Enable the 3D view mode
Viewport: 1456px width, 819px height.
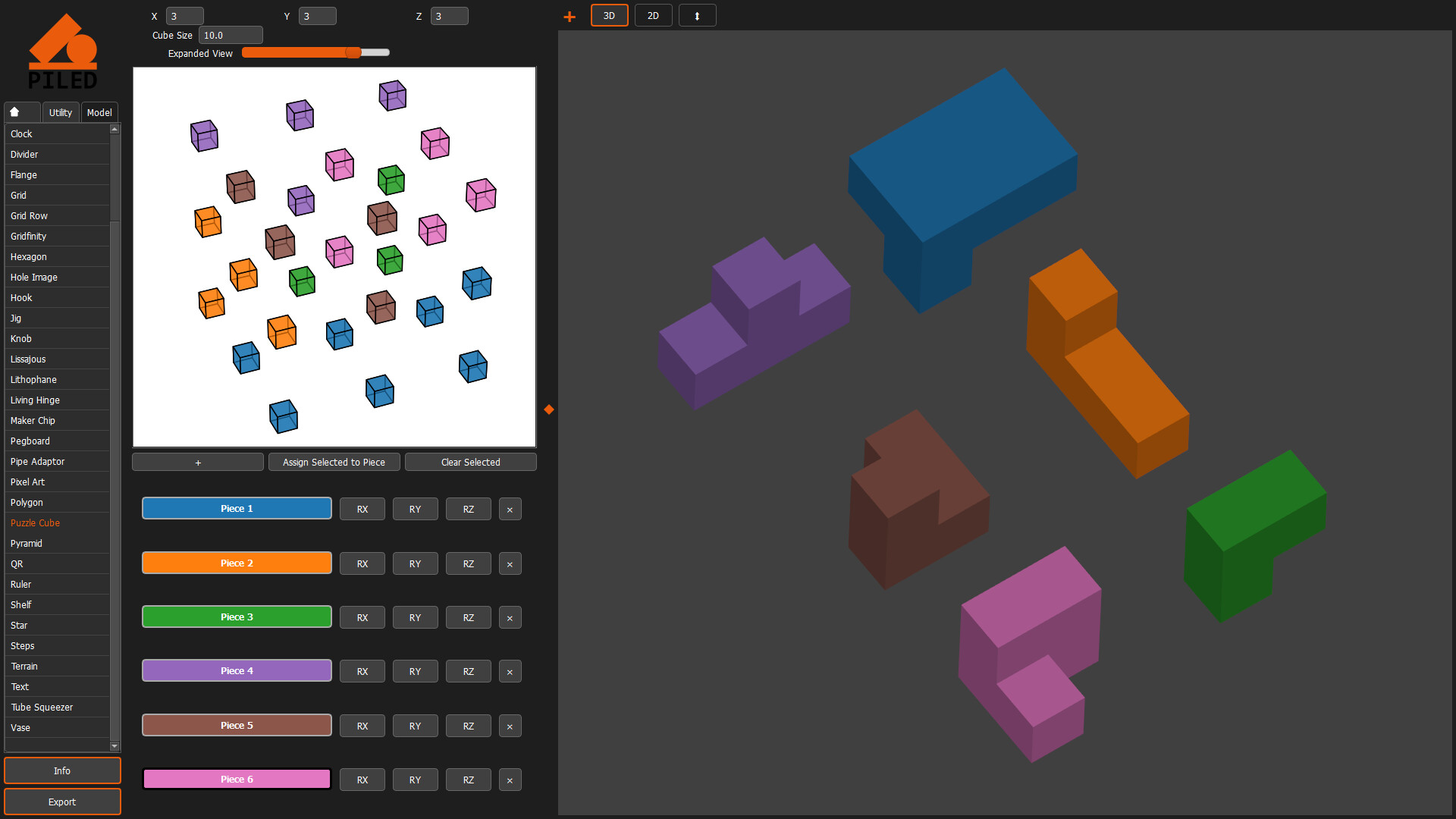click(609, 16)
